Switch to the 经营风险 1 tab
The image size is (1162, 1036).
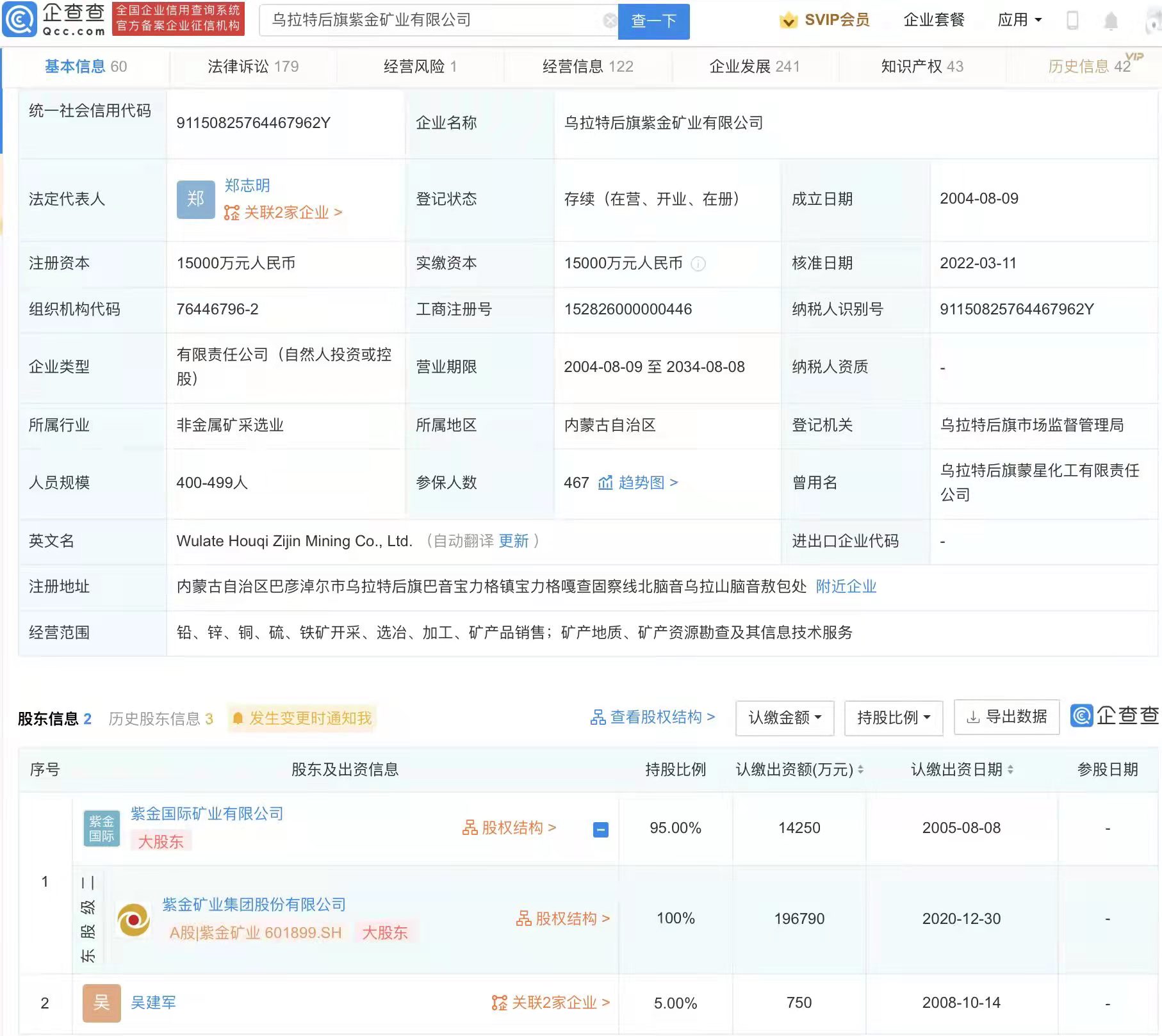(420, 67)
